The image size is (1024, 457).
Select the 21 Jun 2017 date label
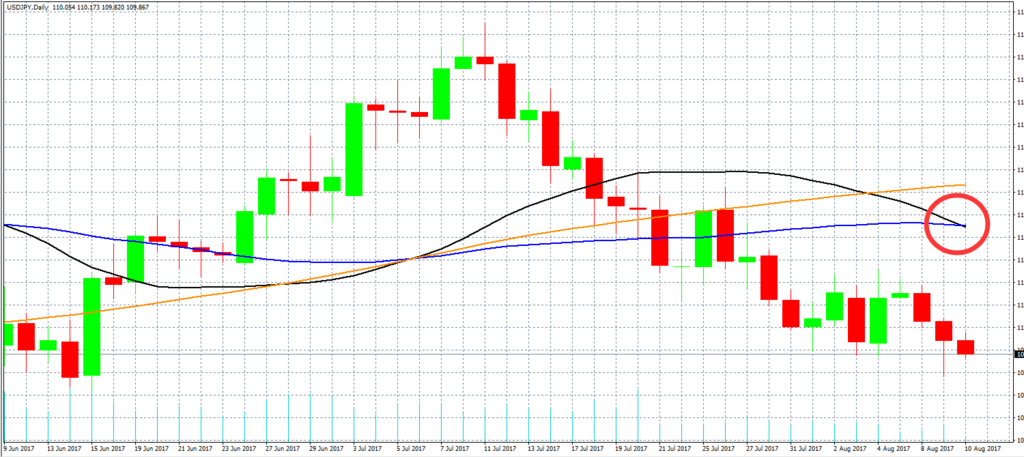point(196,449)
